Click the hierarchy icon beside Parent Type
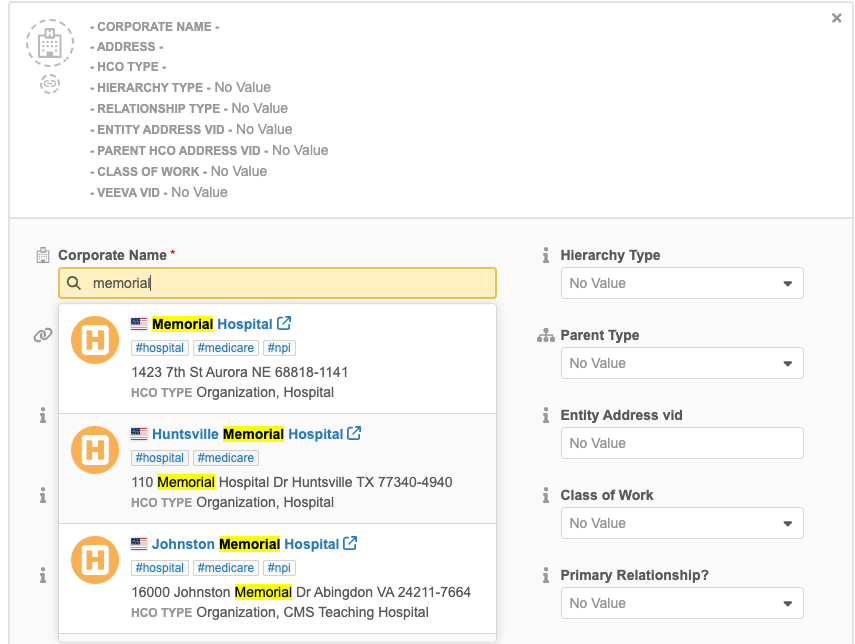The height and width of the screenshot is (644, 855). (546, 336)
